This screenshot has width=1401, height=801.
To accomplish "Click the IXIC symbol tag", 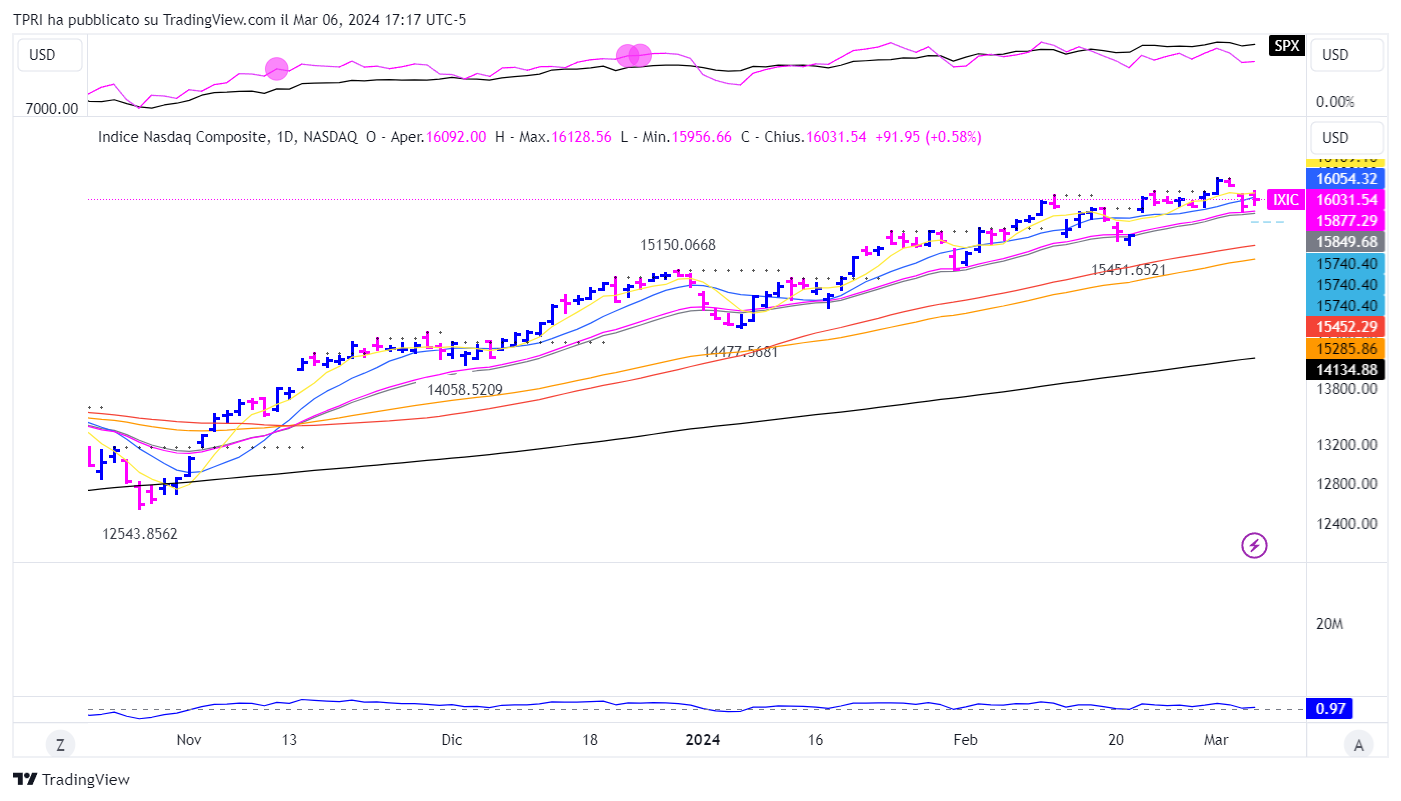I will pyautogui.click(x=1284, y=200).
